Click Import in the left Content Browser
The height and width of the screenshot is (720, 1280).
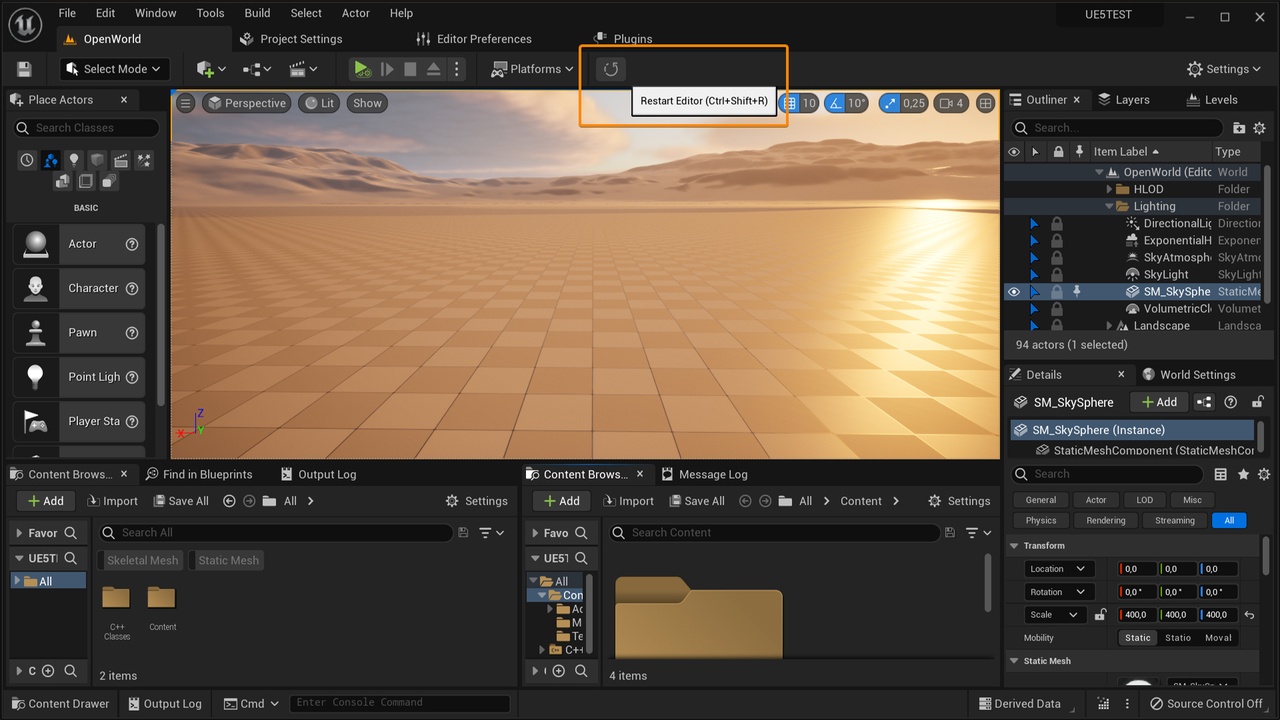point(112,501)
